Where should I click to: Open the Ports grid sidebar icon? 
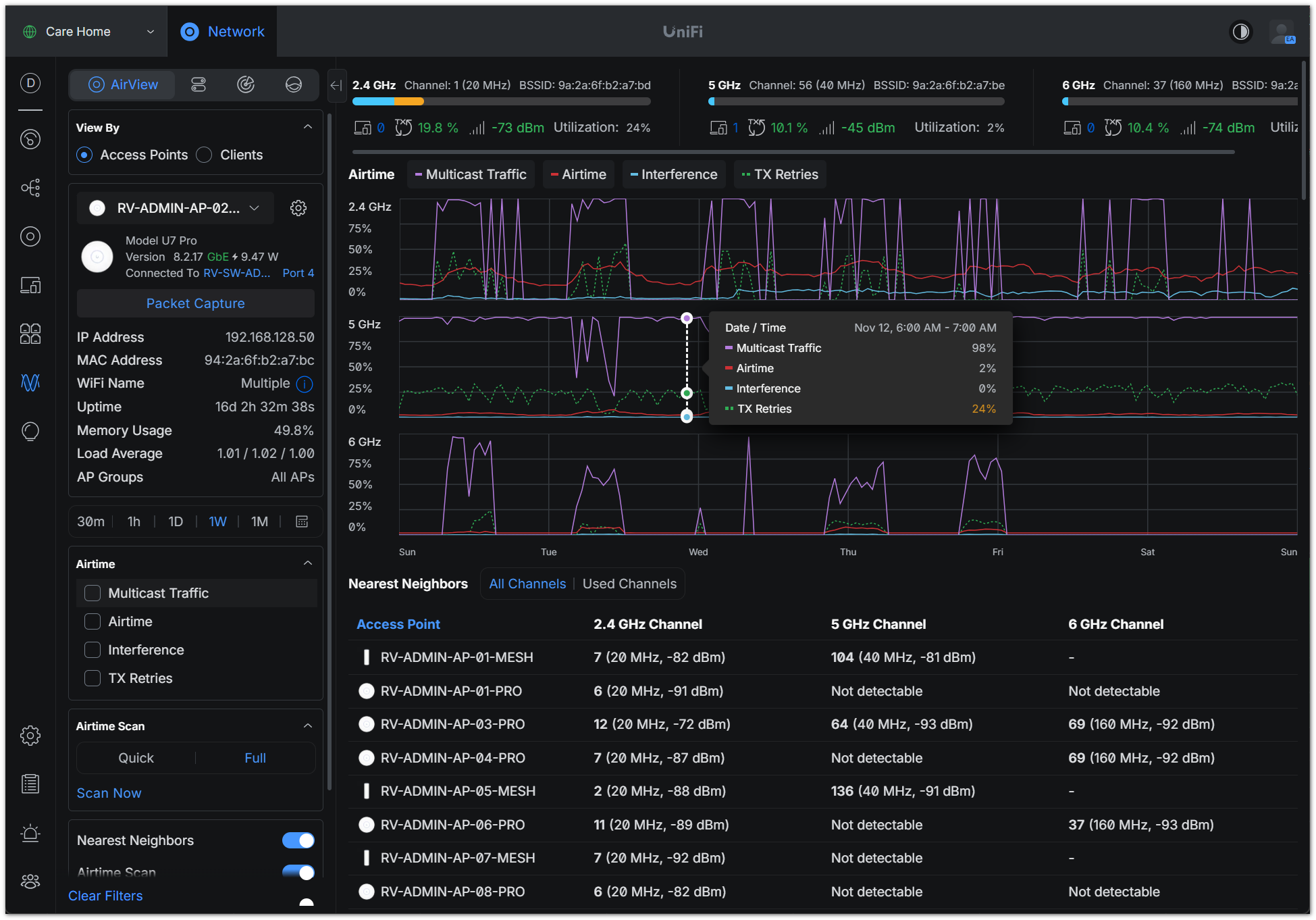(x=30, y=334)
